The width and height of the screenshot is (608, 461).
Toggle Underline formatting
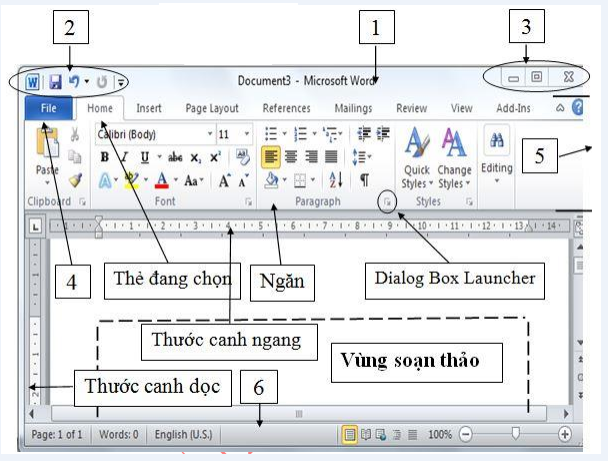pos(145,157)
